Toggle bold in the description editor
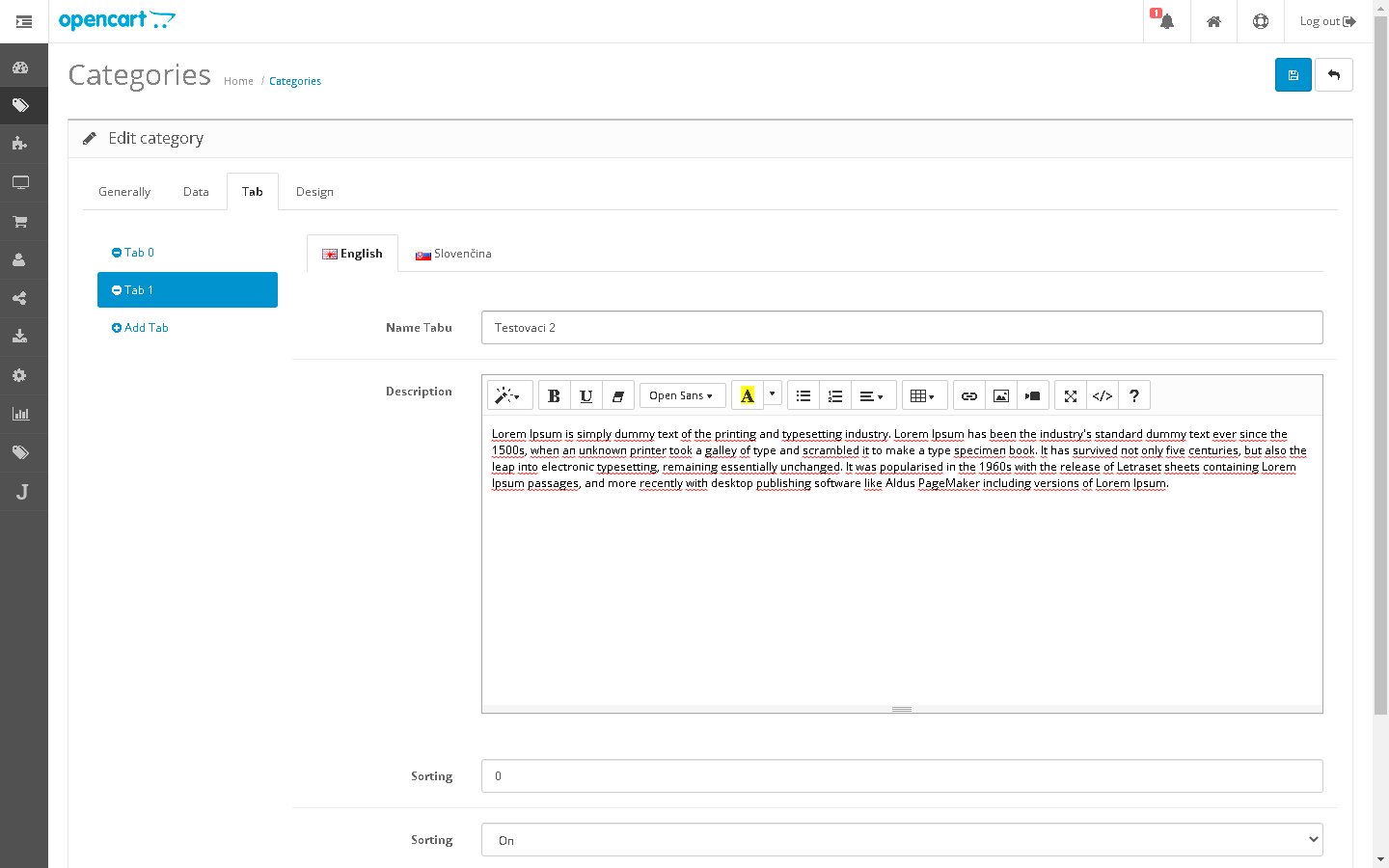The width and height of the screenshot is (1389, 868). coord(554,395)
